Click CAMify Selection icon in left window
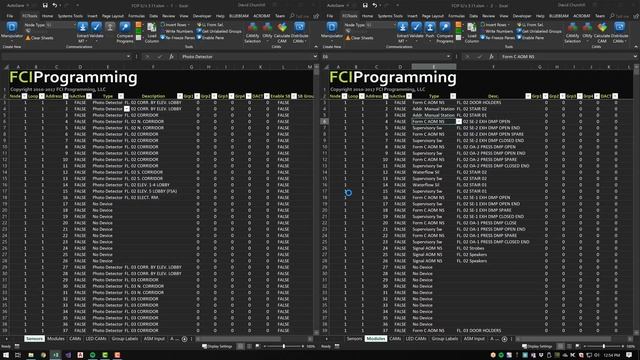This screenshot has height=360, width=640. pos(253,27)
